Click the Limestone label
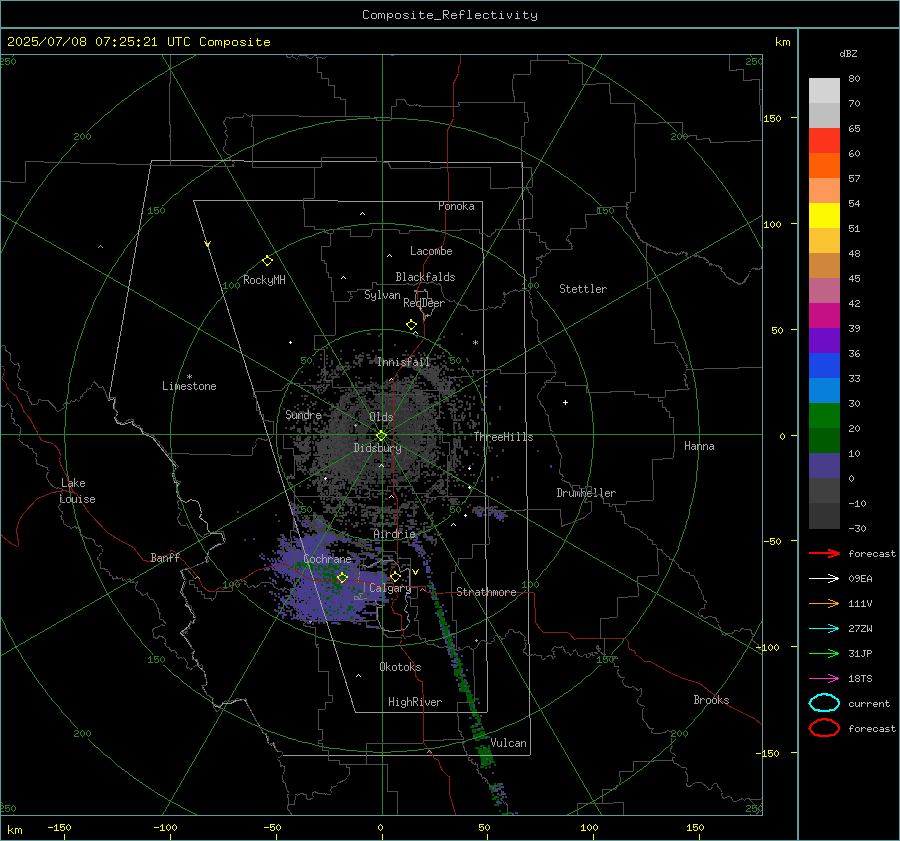 click(x=189, y=386)
